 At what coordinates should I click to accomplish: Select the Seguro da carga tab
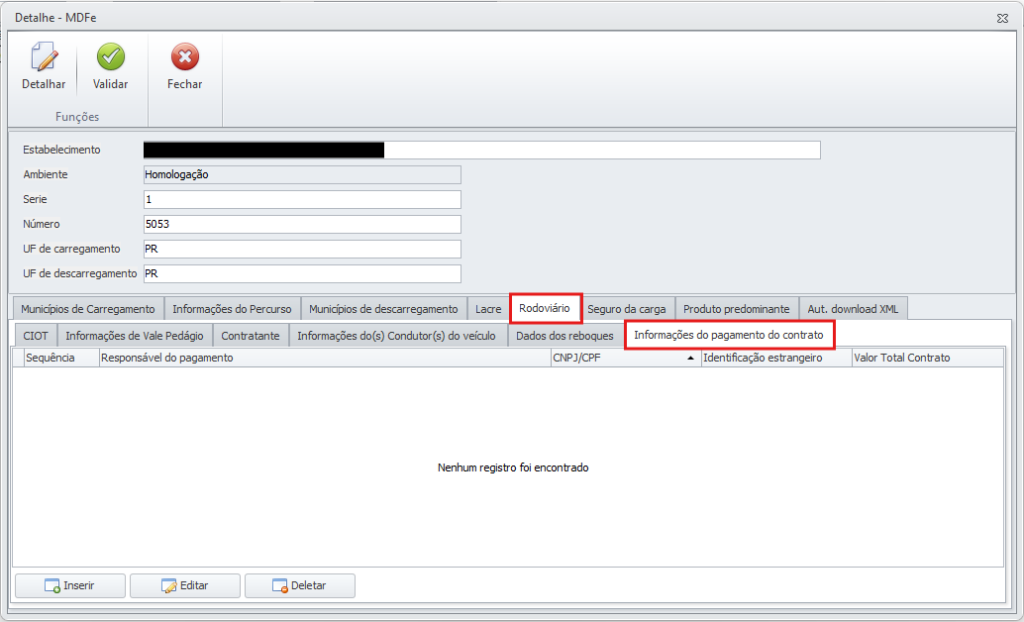pyautogui.click(x=626, y=309)
